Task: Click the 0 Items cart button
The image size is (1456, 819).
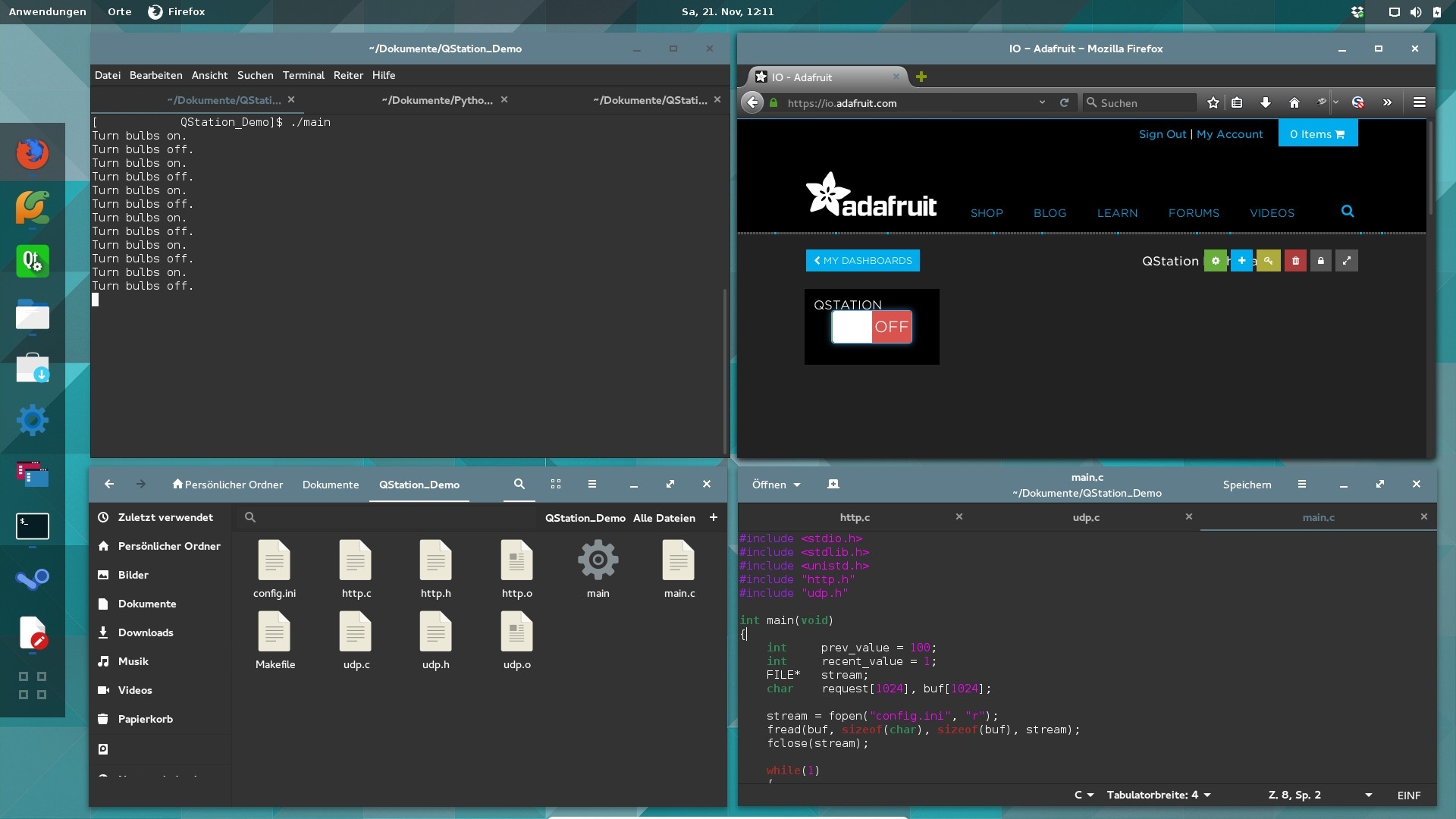Action: [1317, 133]
